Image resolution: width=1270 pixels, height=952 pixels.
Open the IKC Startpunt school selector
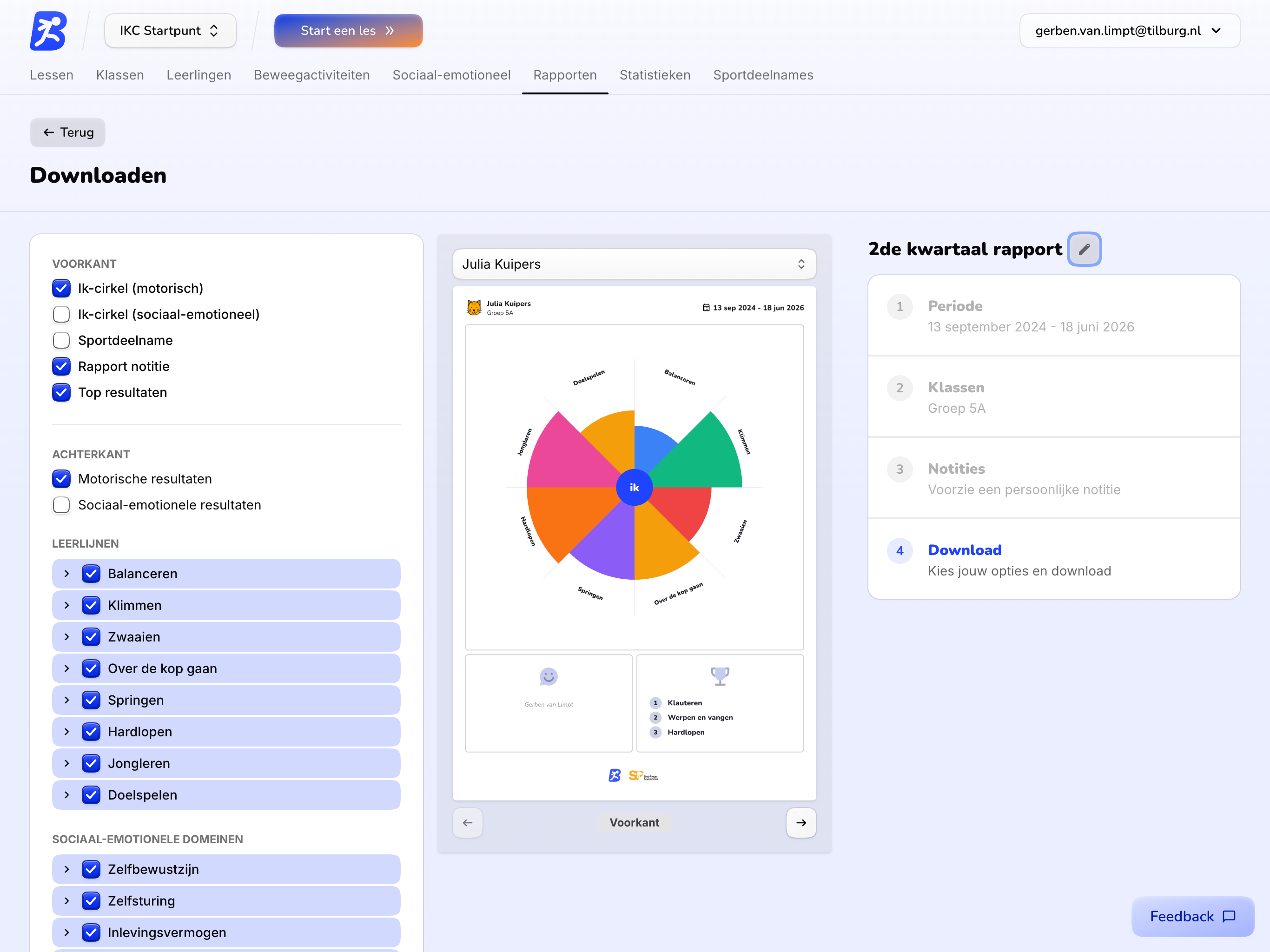170,31
